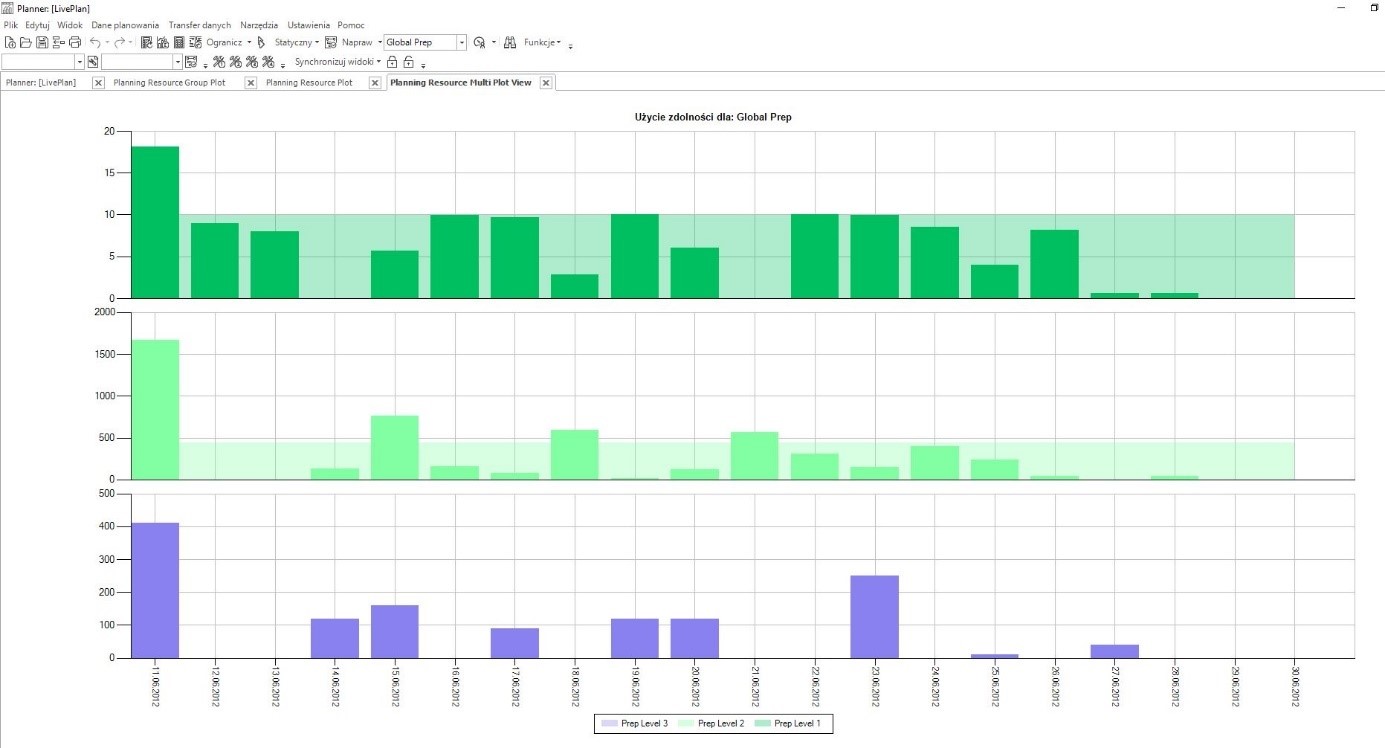Click the percent icon numbered 1
This screenshot has height=748, width=1385.
tap(220, 62)
